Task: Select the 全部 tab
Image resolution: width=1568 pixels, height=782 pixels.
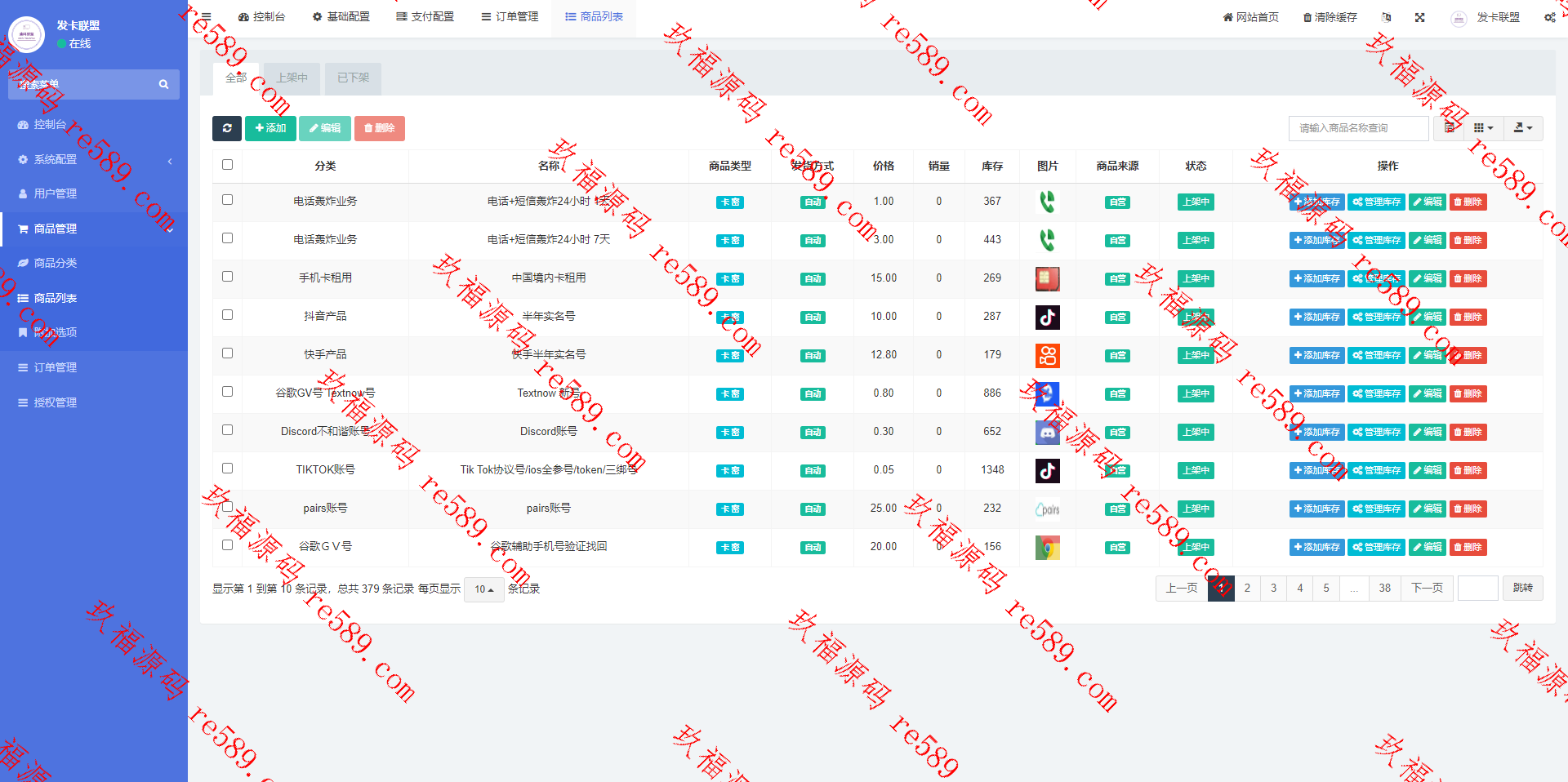Action: pos(236,78)
